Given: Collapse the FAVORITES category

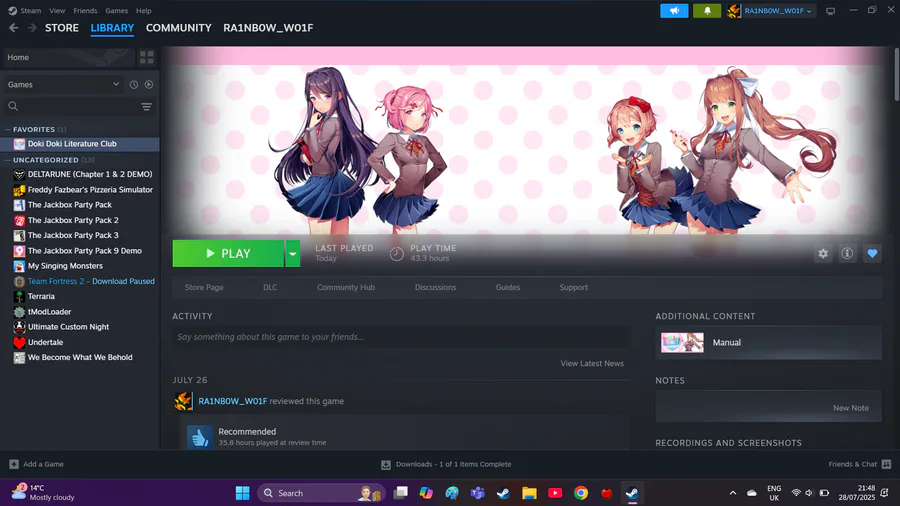Looking at the screenshot, I should tap(8, 130).
